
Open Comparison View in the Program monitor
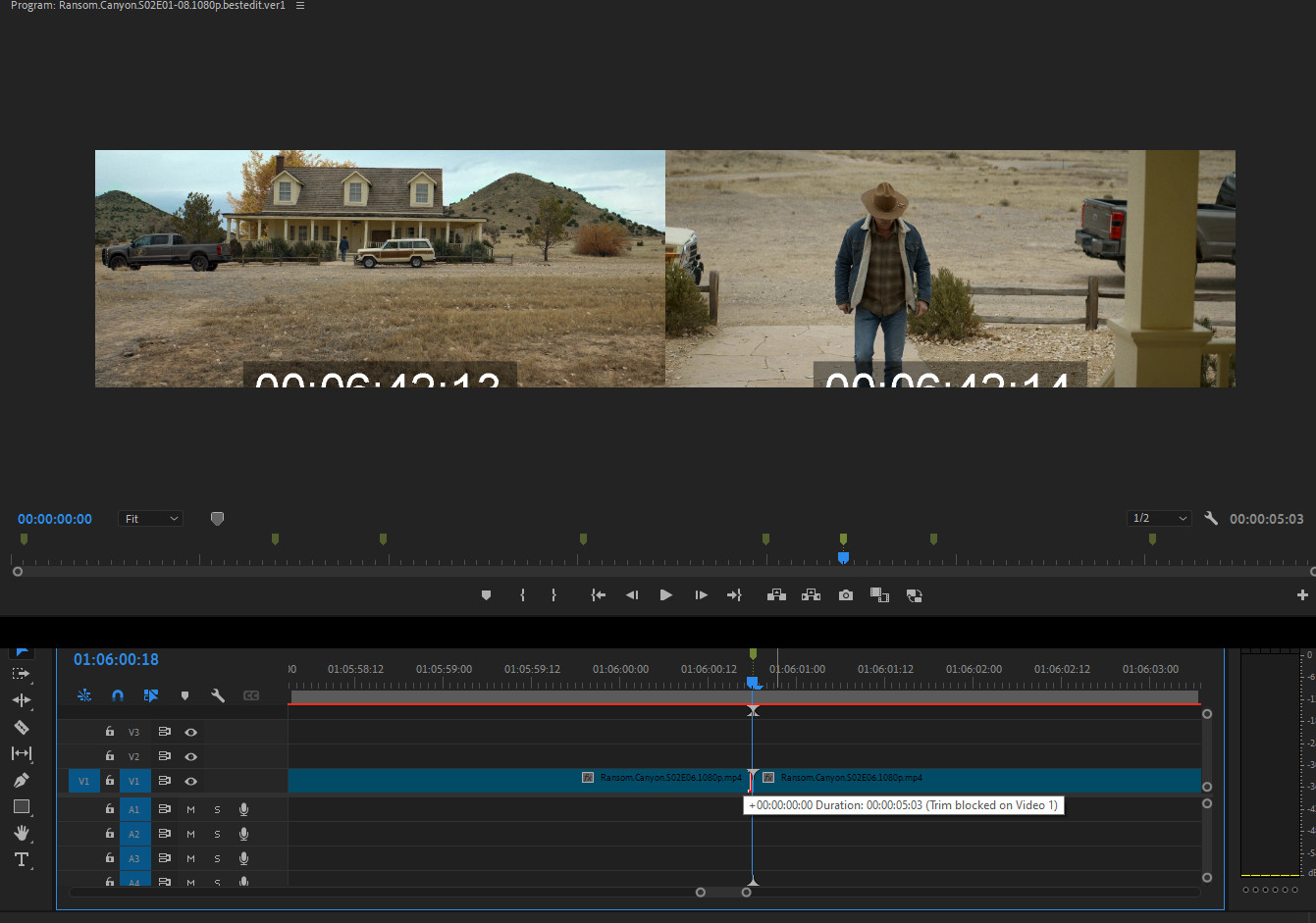[879, 595]
